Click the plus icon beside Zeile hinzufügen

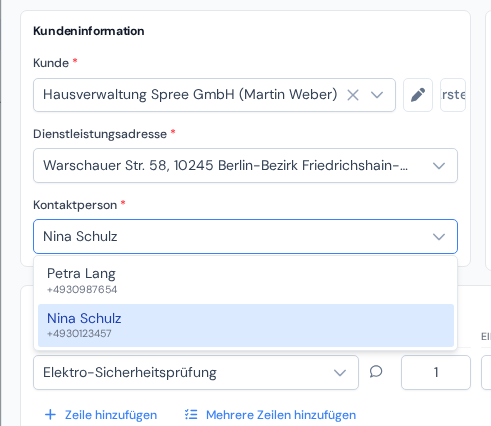click(x=50, y=415)
